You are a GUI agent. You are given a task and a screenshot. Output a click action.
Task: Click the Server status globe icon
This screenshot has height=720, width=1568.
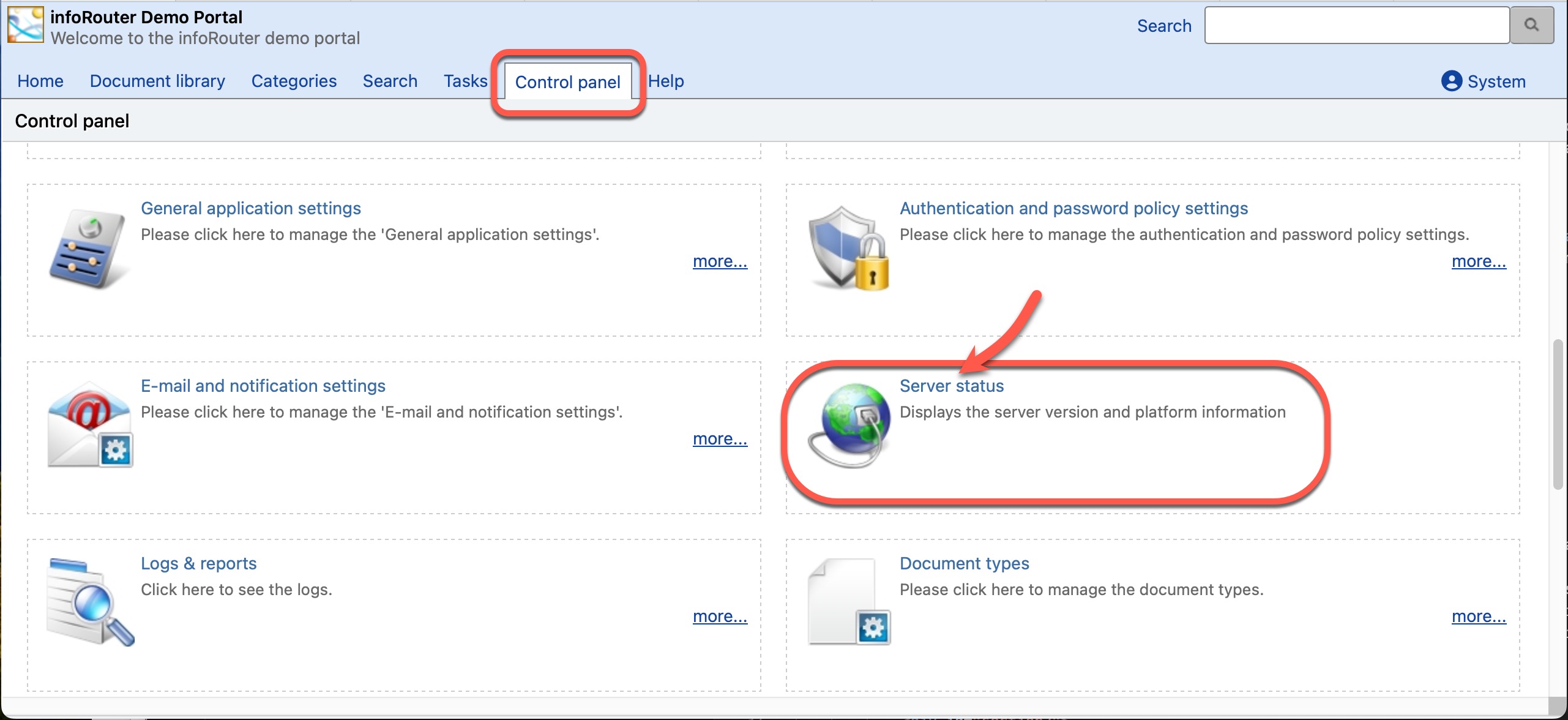pyautogui.click(x=849, y=426)
